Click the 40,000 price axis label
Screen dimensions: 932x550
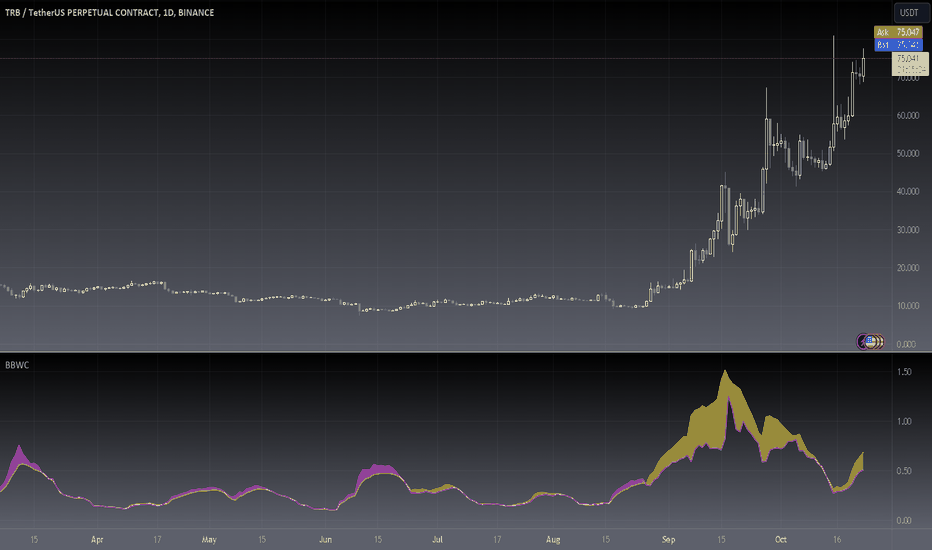pyautogui.click(x=908, y=191)
